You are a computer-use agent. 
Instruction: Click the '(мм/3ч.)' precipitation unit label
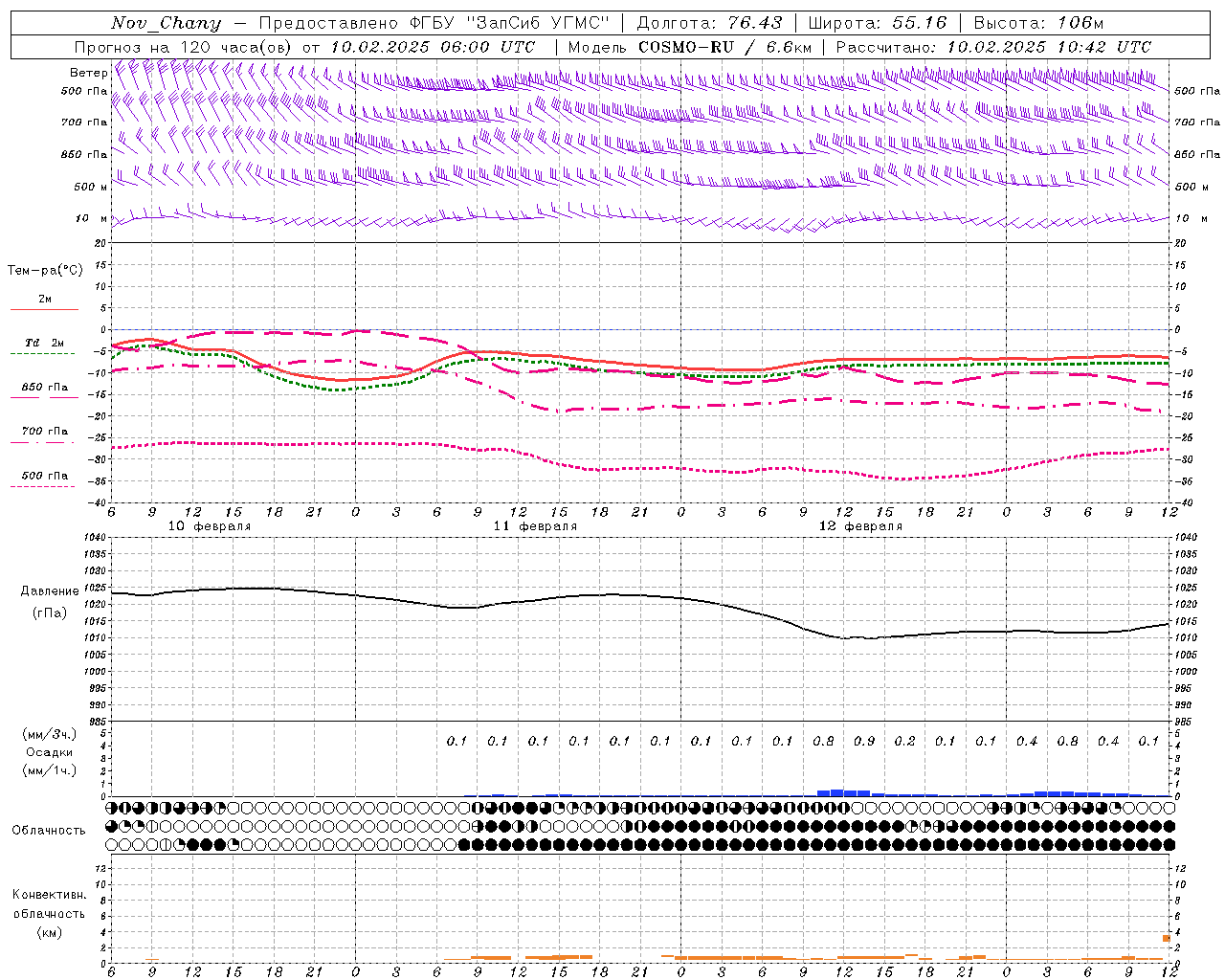(50, 735)
